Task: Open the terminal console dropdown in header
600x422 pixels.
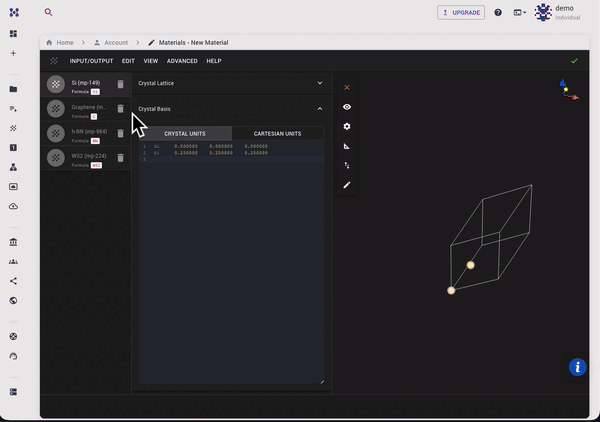Action: pyautogui.click(x=520, y=13)
